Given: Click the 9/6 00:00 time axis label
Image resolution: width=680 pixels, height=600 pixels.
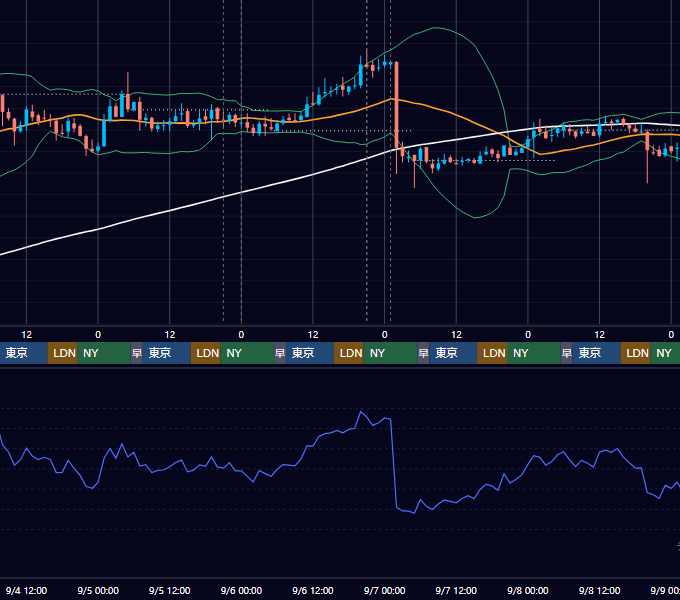Looking at the screenshot, I should pyautogui.click(x=241, y=590).
